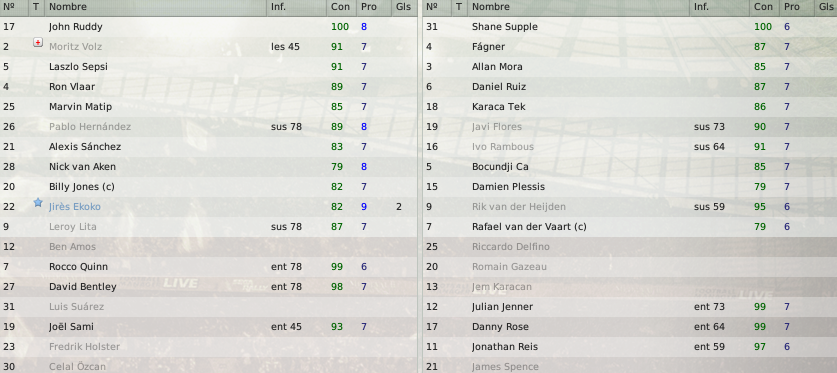
Task: Sort left team by Con column header
Action: click(342, 7)
